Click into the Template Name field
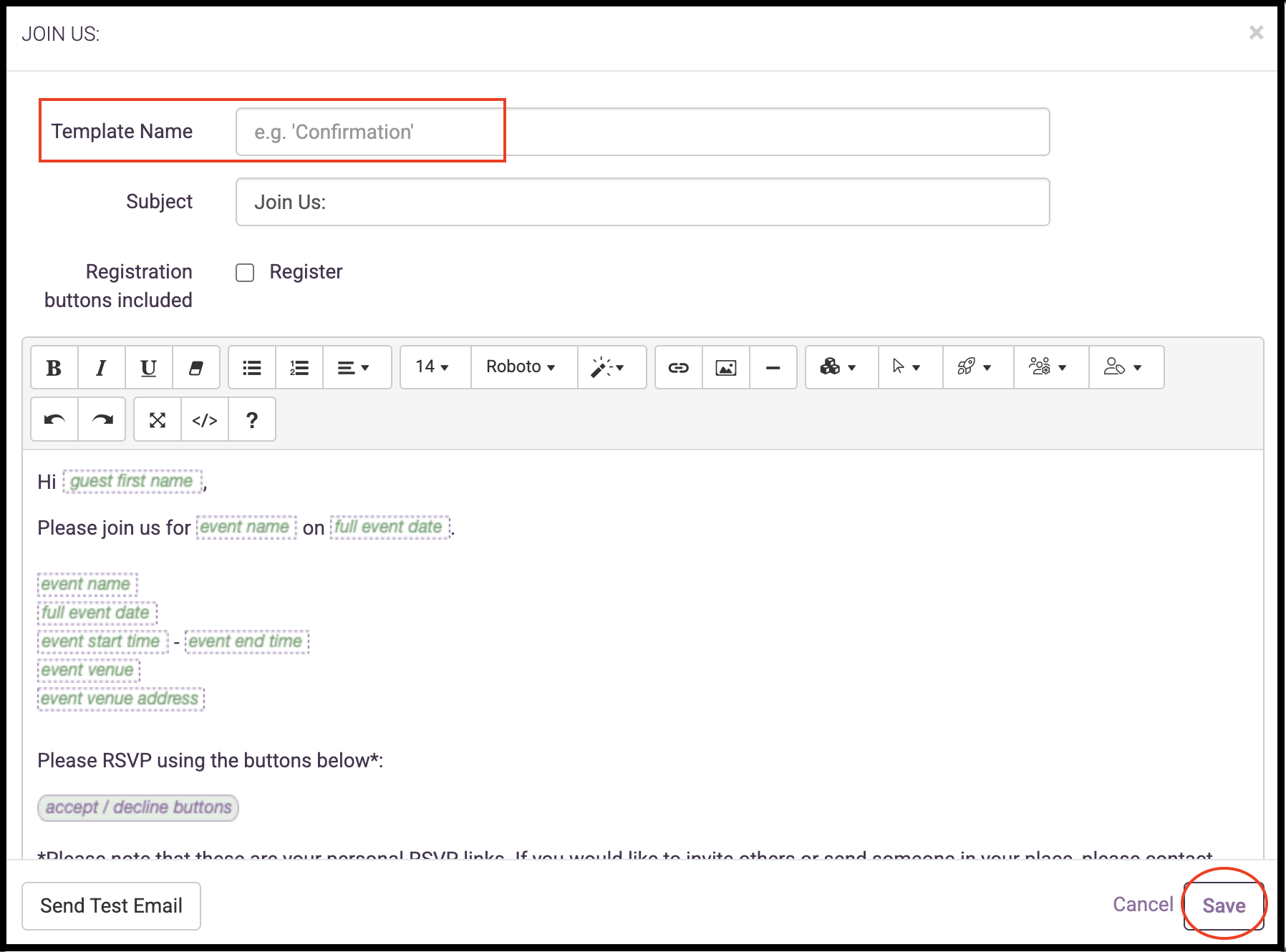1286x952 pixels. point(642,132)
